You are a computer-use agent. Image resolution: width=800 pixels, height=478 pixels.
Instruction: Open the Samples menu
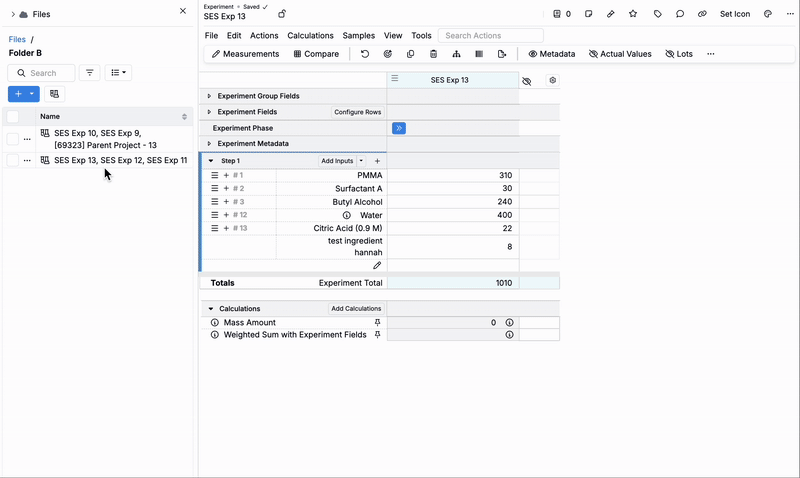[358, 36]
